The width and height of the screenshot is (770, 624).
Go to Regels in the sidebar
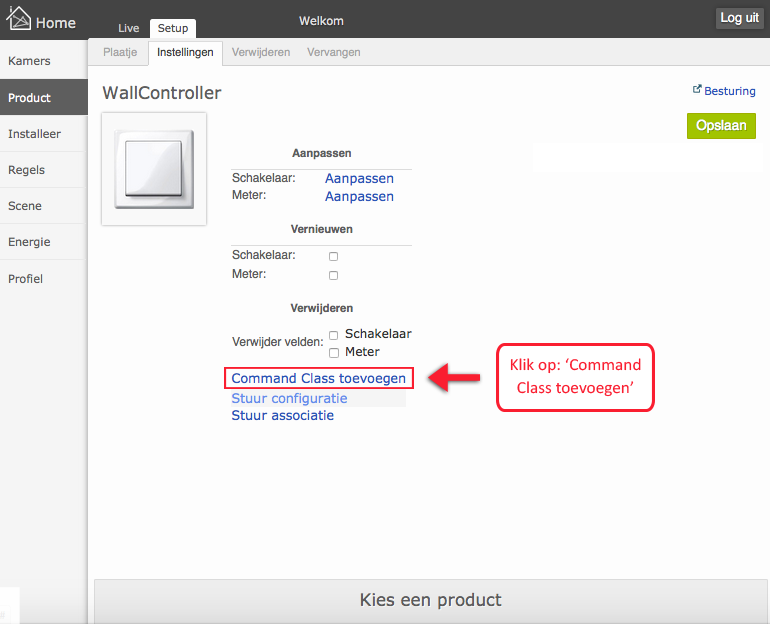pyautogui.click(x=44, y=170)
